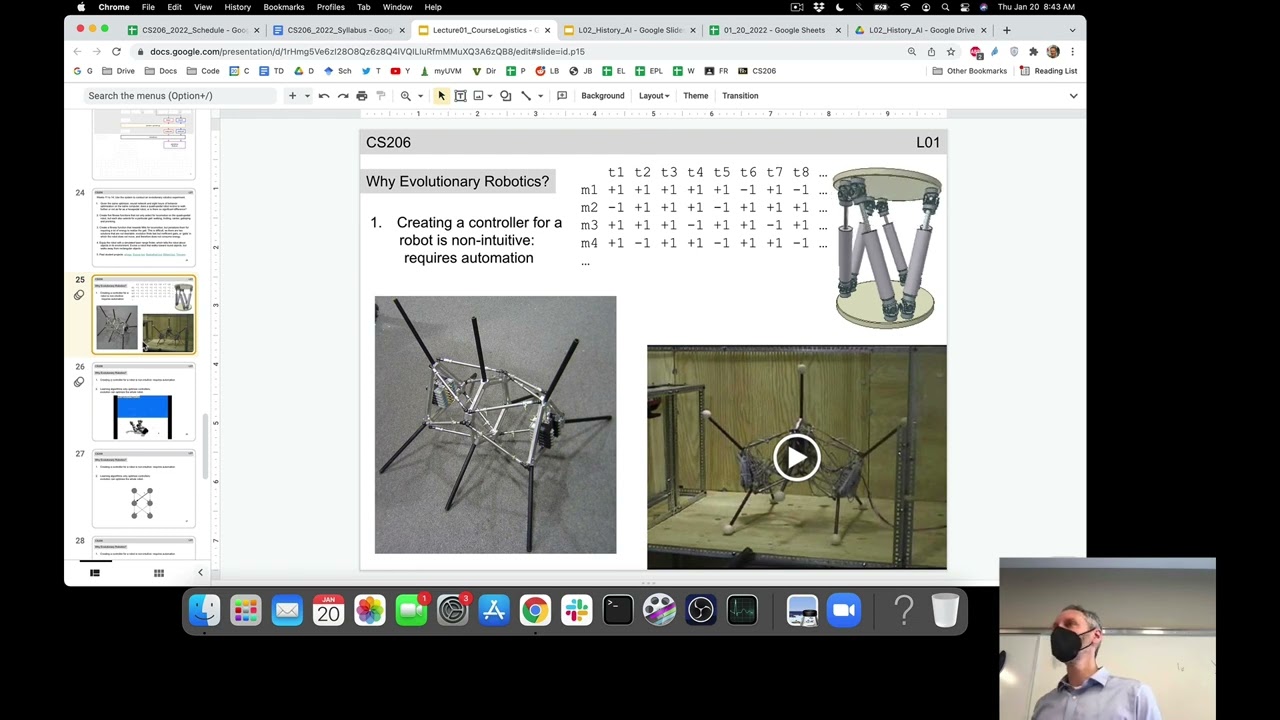This screenshot has width=1280, height=720.
Task: Open the History menu in menu bar
Action: point(237,7)
